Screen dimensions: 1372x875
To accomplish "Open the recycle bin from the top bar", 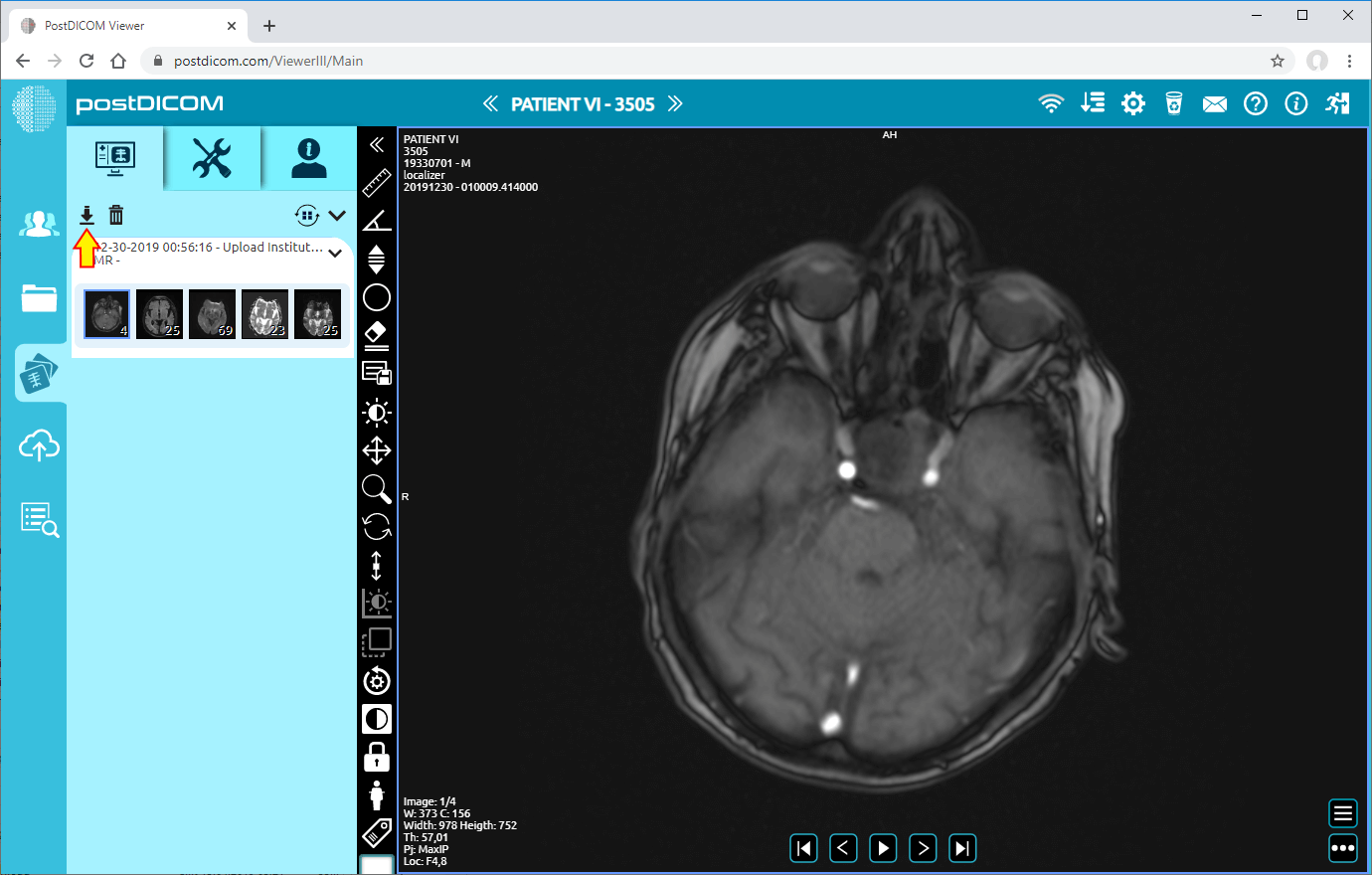I will click(x=1173, y=102).
